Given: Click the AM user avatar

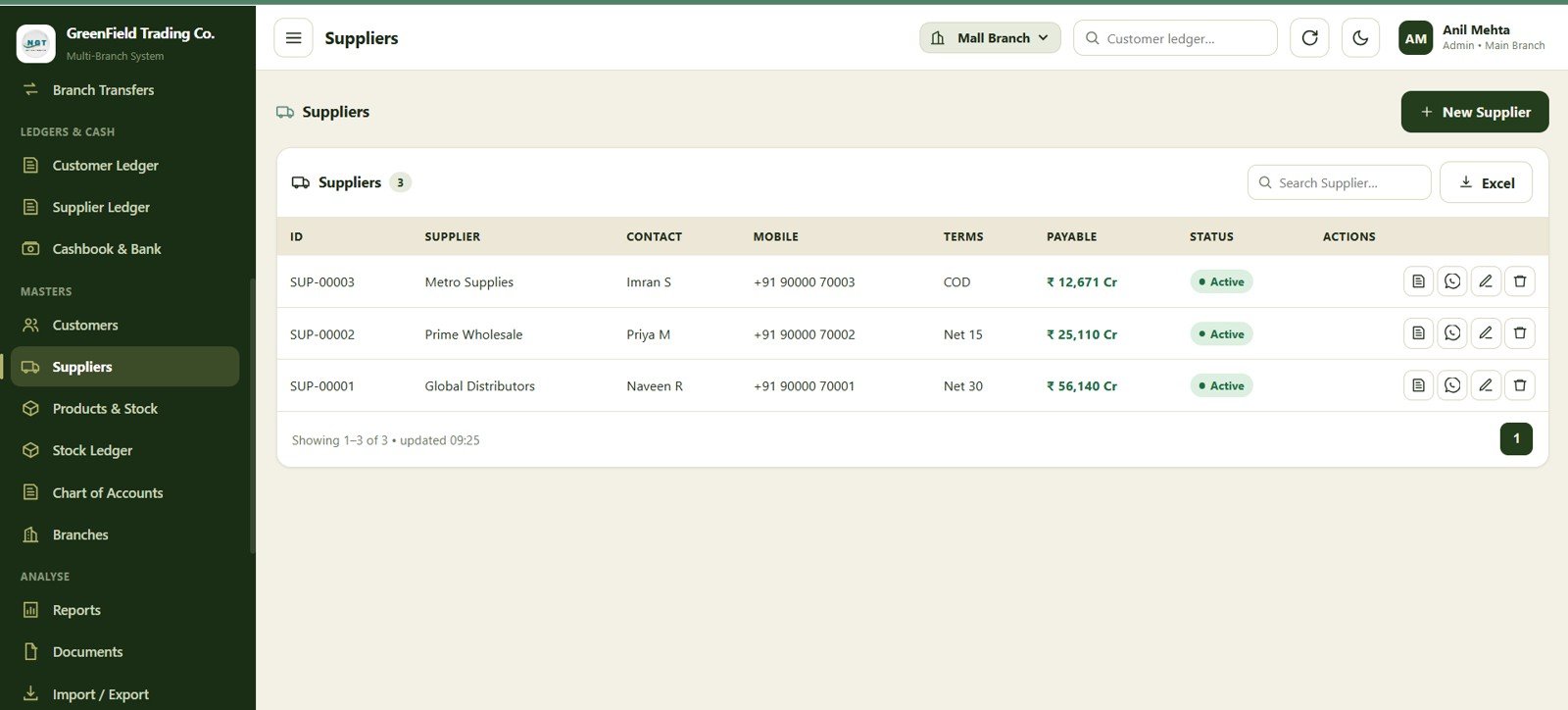Looking at the screenshot, I should coord(1416,38).
